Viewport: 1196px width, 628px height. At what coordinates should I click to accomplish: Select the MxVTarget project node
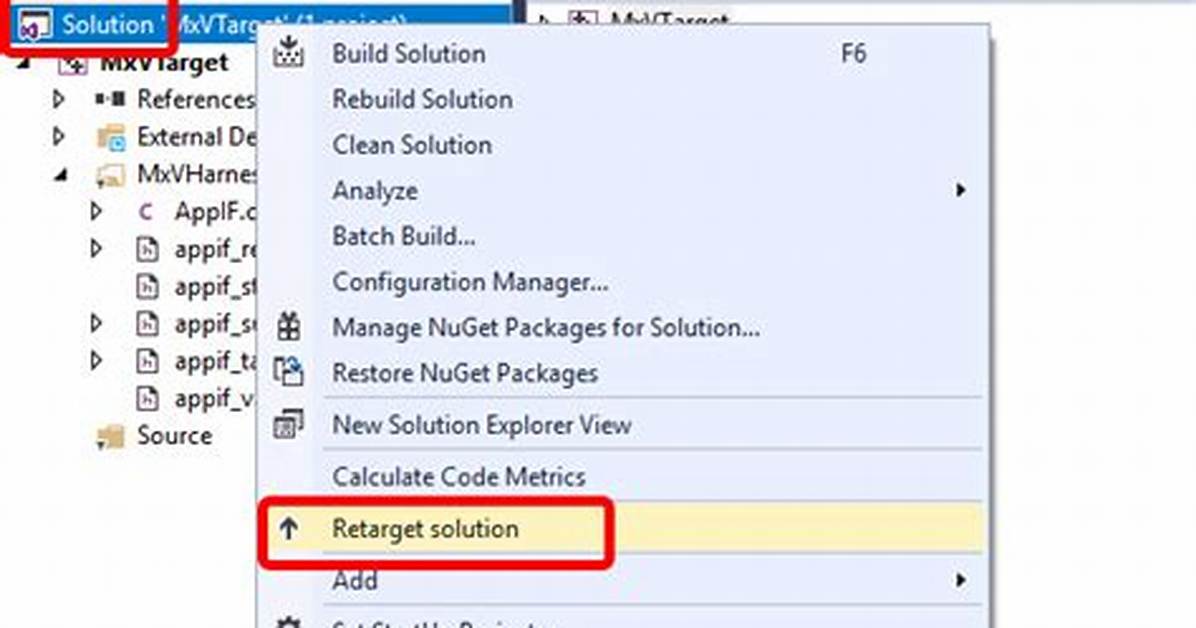tap(164, 63)
